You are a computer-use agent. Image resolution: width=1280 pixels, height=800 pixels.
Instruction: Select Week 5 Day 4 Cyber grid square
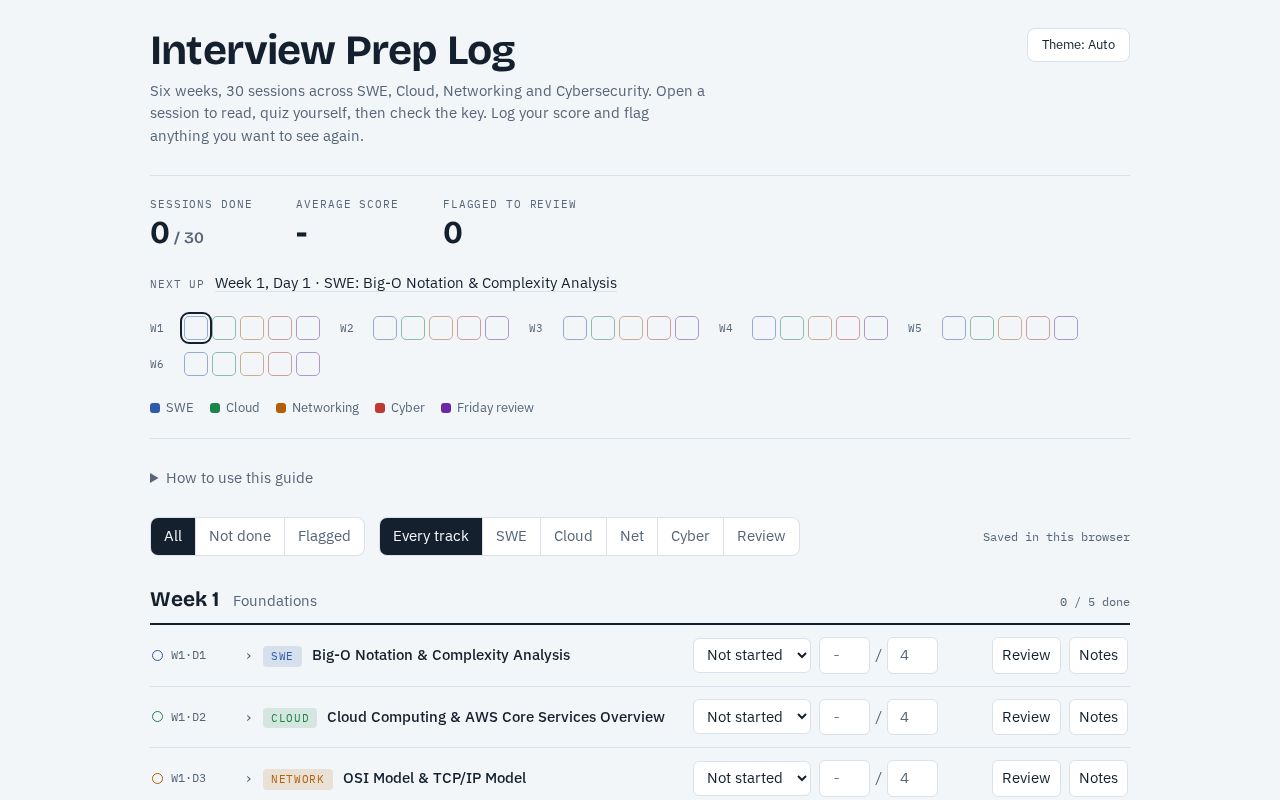click(1038, 328)
